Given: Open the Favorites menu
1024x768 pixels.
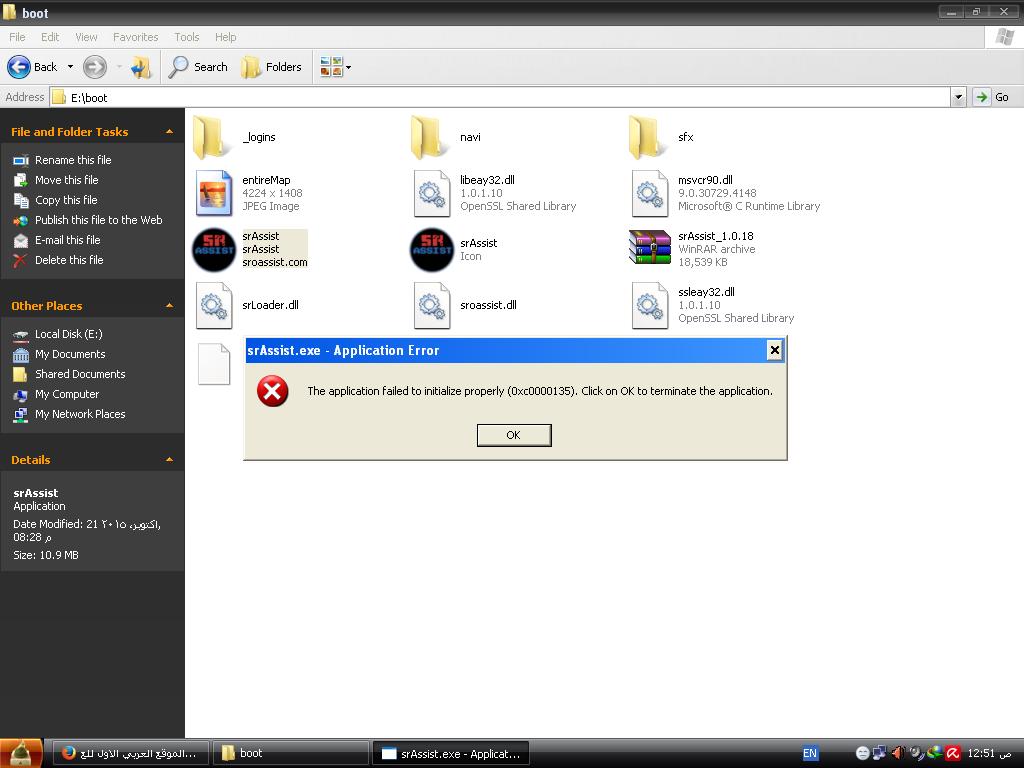Looking at the screenshot, I should [x=135, y=37].
